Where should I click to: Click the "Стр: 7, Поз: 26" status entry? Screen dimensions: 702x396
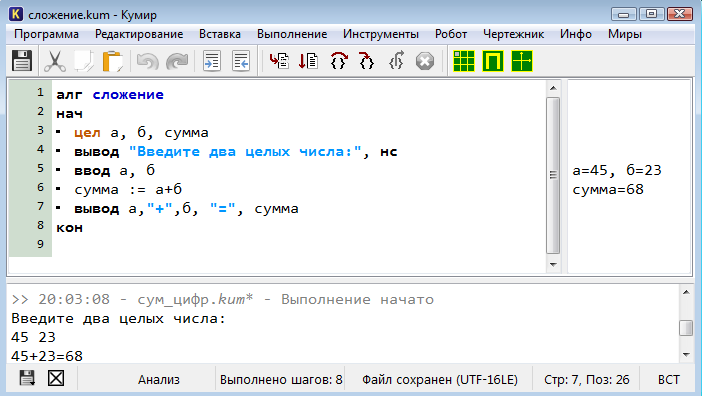[x=586, y=380]
